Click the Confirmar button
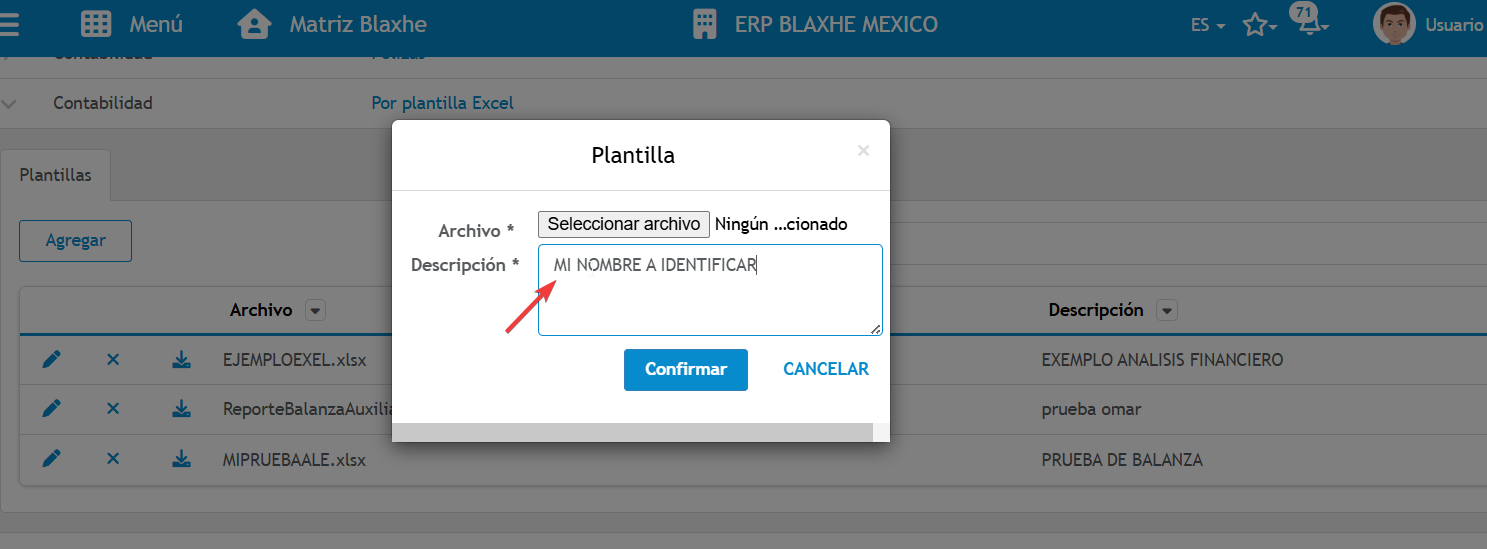Screen dimensions: 1487x549 pos(686,370)
